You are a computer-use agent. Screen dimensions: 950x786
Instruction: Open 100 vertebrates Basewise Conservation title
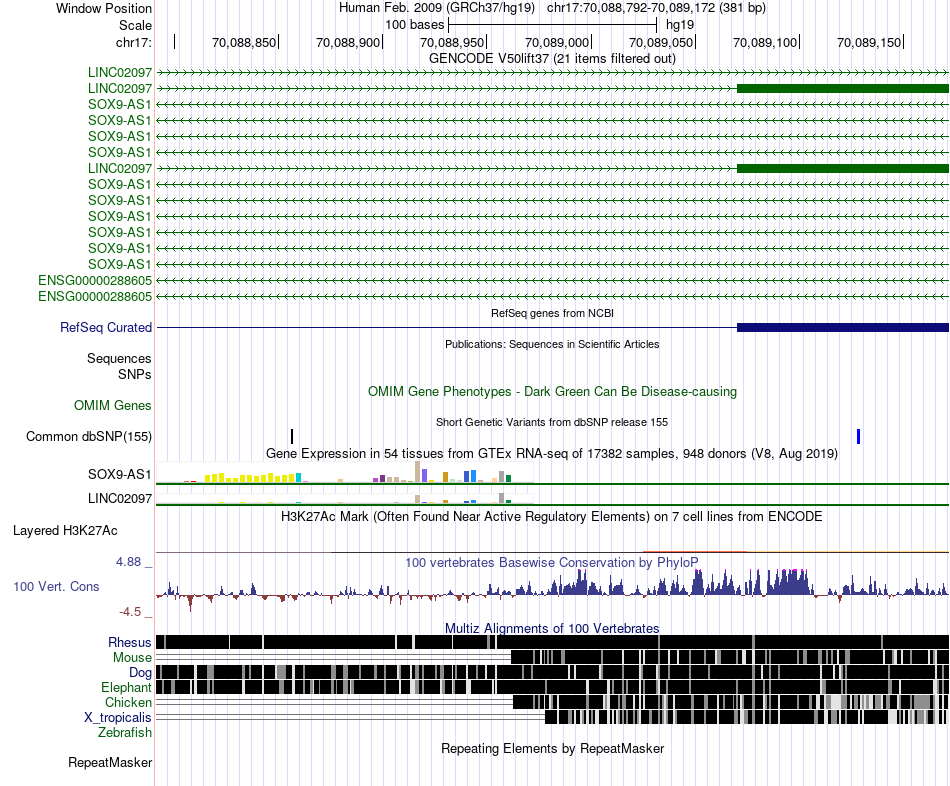click(552, 562)
